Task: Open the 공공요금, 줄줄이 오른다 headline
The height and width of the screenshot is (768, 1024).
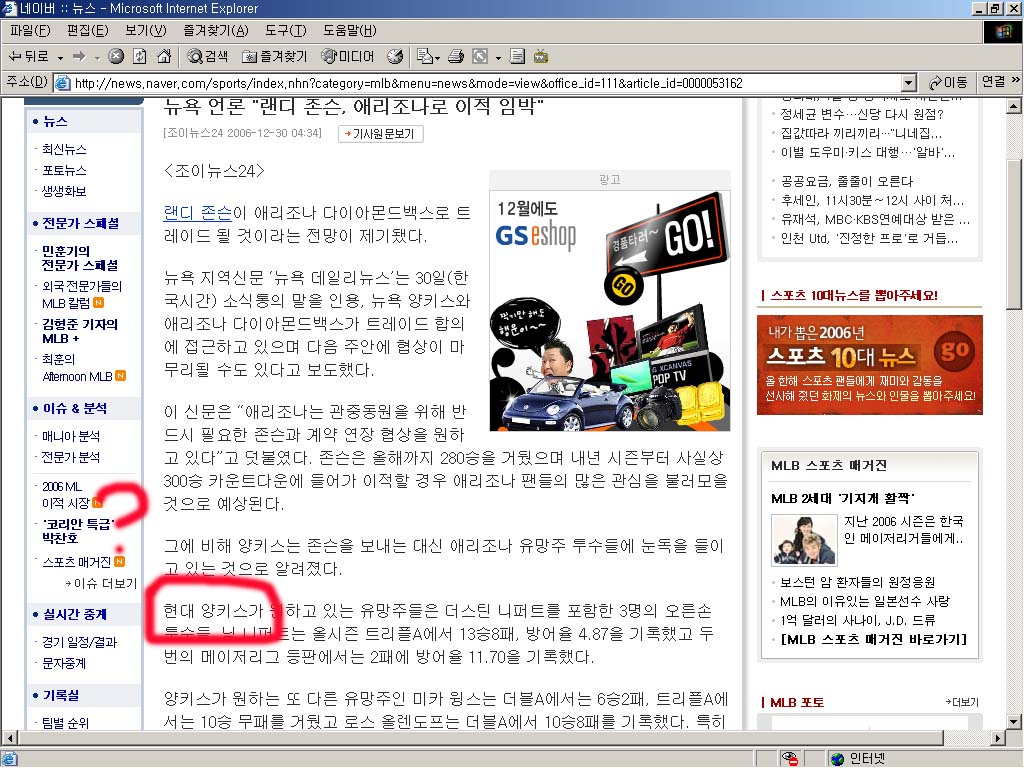Action: (x=846, y=182)
